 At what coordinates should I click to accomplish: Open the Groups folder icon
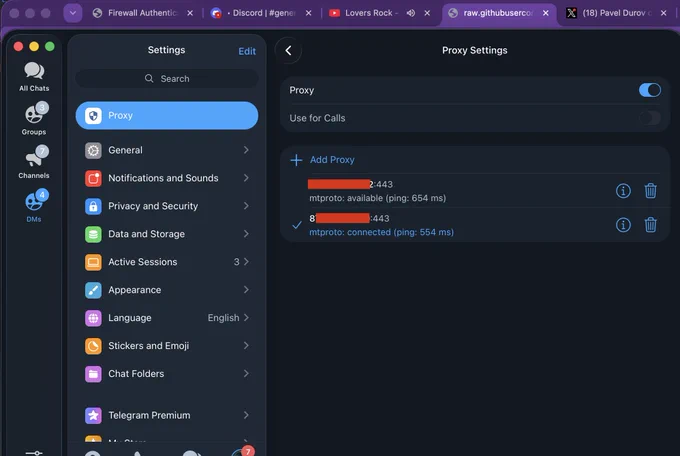36,113
